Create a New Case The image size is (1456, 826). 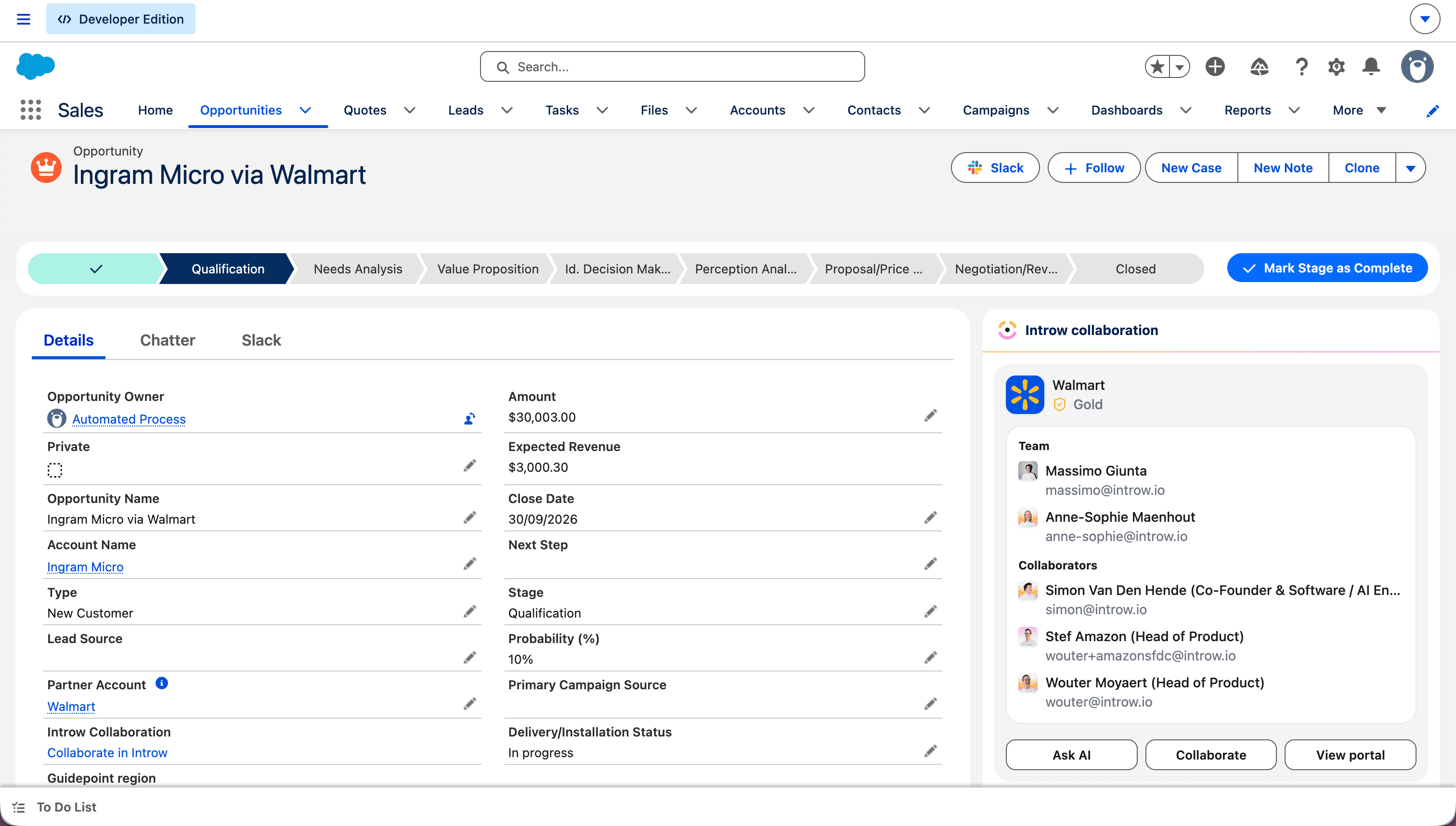pyautogui.click(x=1191, y=168)
